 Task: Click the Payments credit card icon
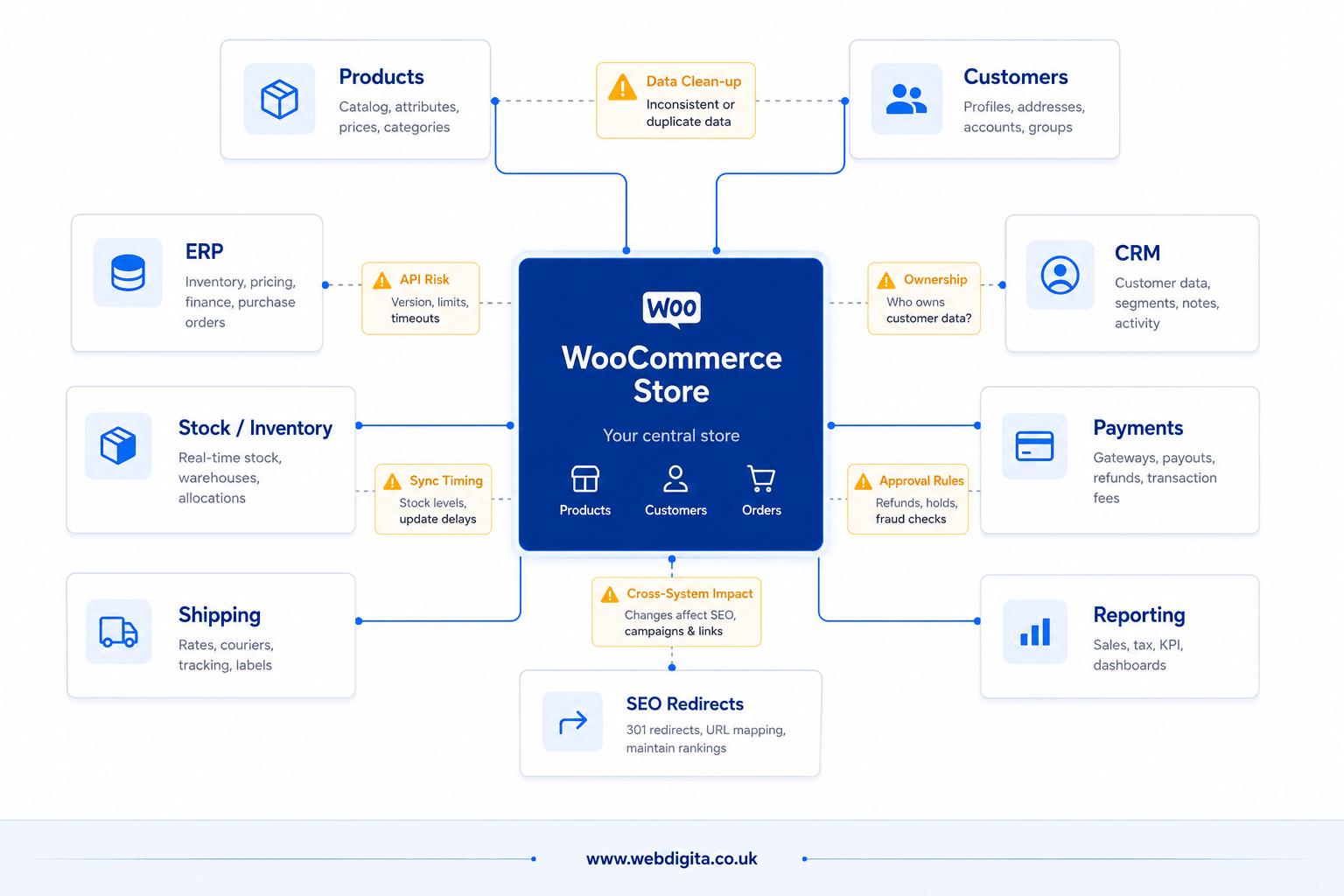1034,445
